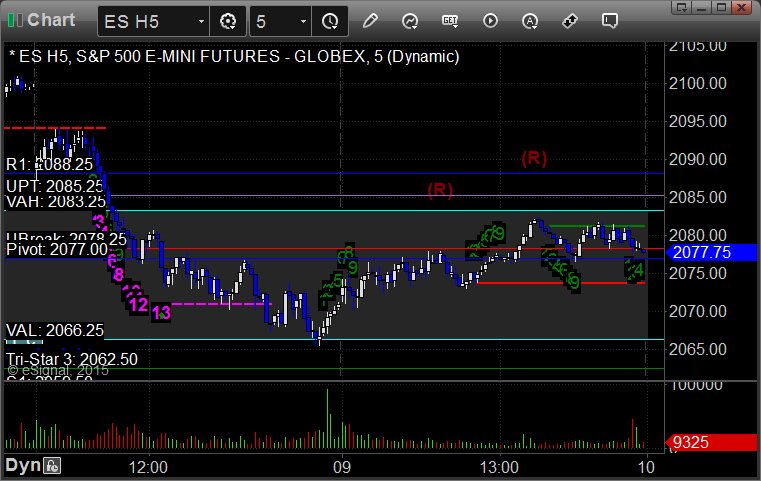Click the green symbol link bars beside Chart
Screen dimensions: 761x481
click(x=15, y=20)
